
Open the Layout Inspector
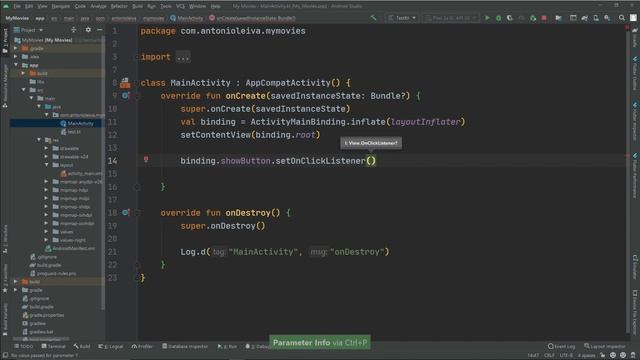(x=604, y=346)
